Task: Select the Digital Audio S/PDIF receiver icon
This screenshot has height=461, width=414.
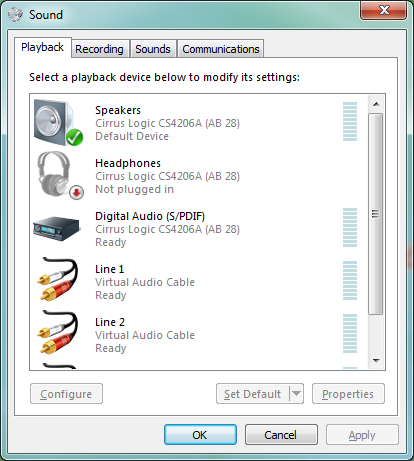Action: pyautogui.click(x=57, y=228)
